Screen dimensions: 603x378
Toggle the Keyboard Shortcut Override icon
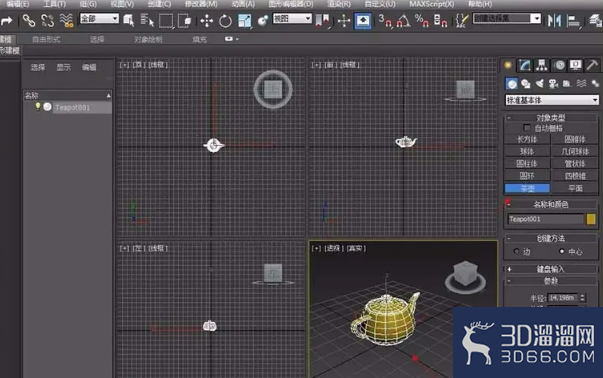tap(363, 21)
